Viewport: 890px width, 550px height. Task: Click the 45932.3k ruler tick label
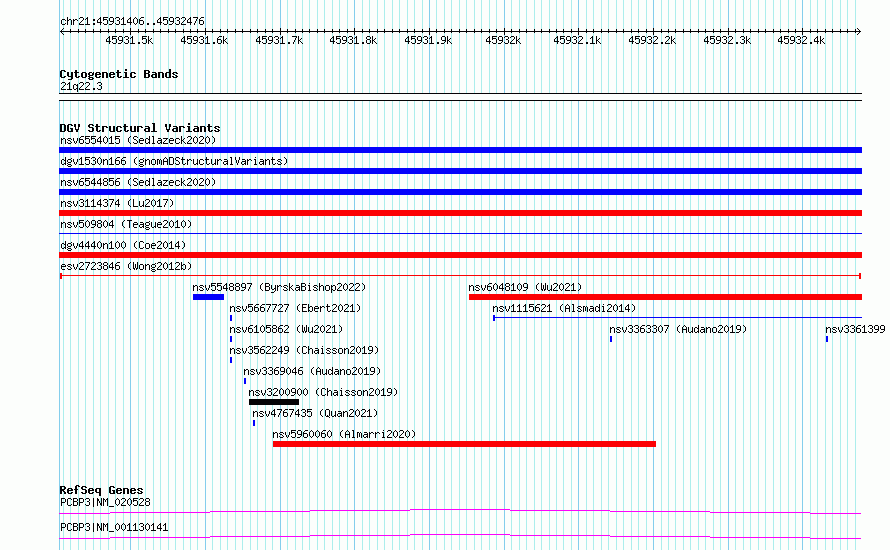click(728, 40)
